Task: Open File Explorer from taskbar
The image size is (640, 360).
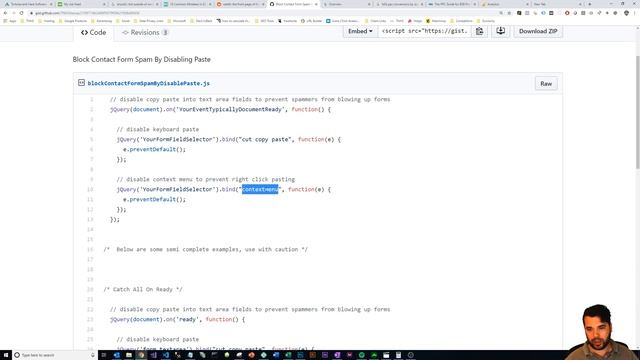Action: (x=129, y=355)
